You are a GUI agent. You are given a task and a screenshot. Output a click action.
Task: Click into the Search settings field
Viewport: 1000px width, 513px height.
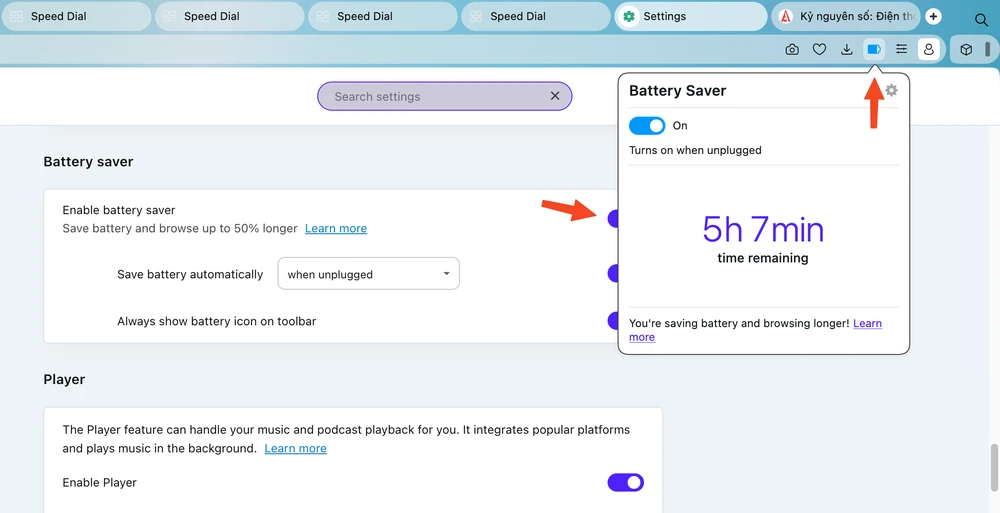pyautogui.click(x=435, y=96)
